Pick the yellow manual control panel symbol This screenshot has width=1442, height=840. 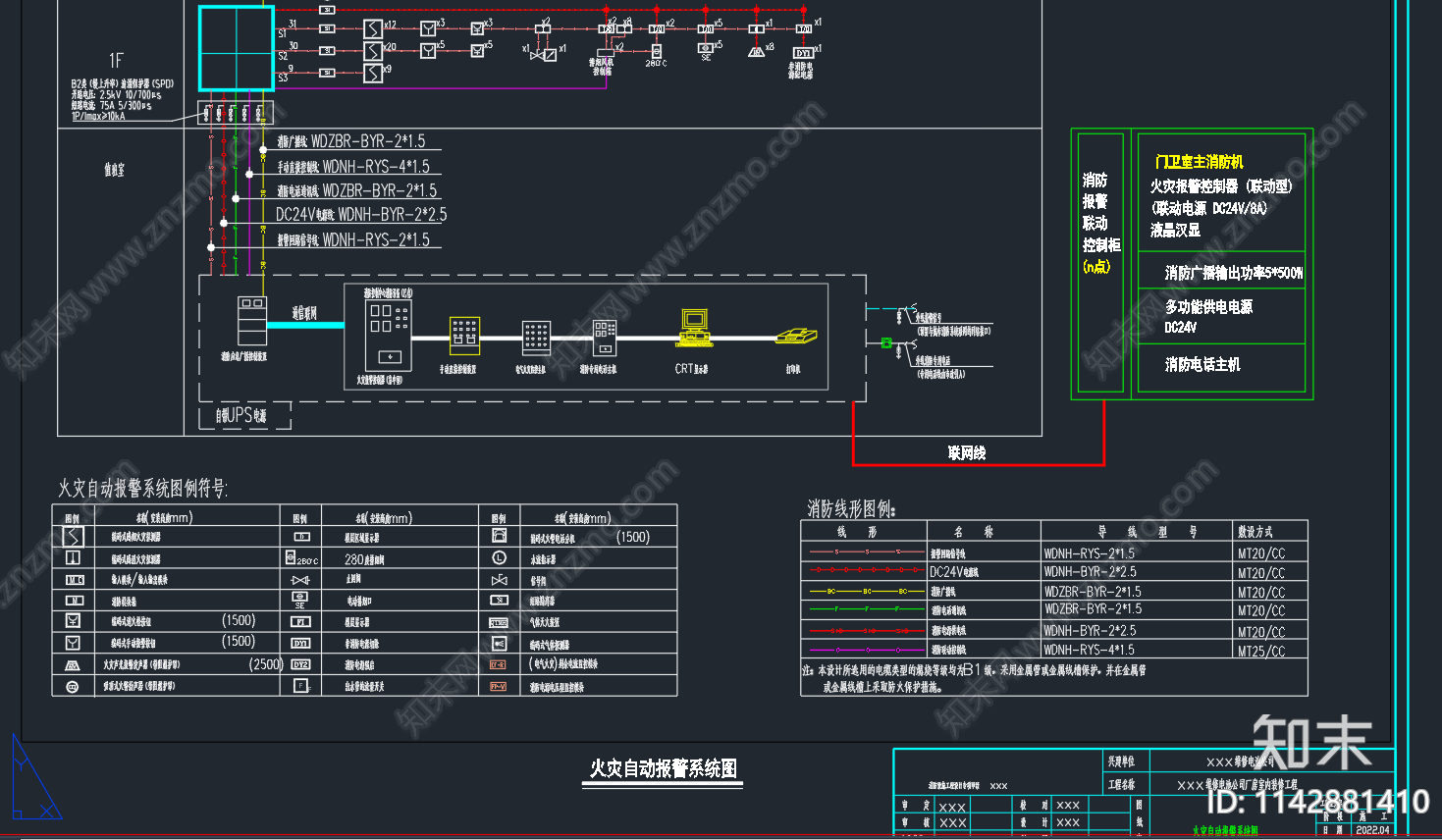pos(464,336)
